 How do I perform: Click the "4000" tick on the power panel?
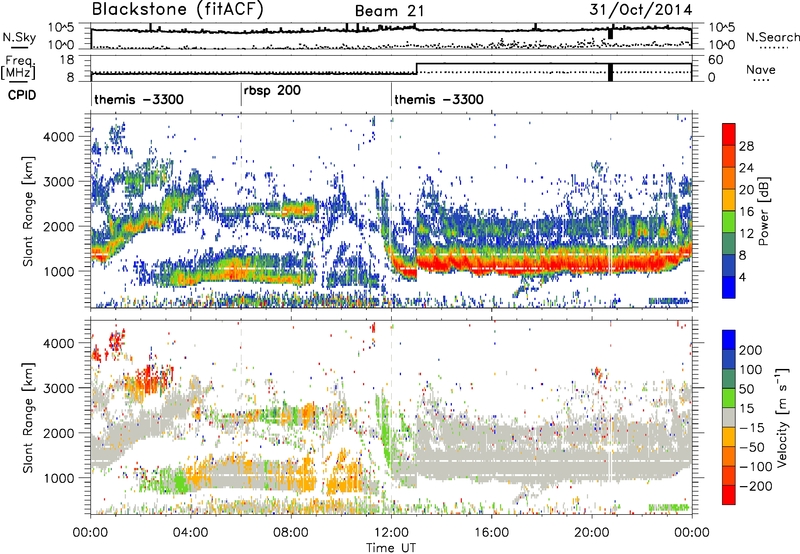pyautogui.click(x=58, y=137)
